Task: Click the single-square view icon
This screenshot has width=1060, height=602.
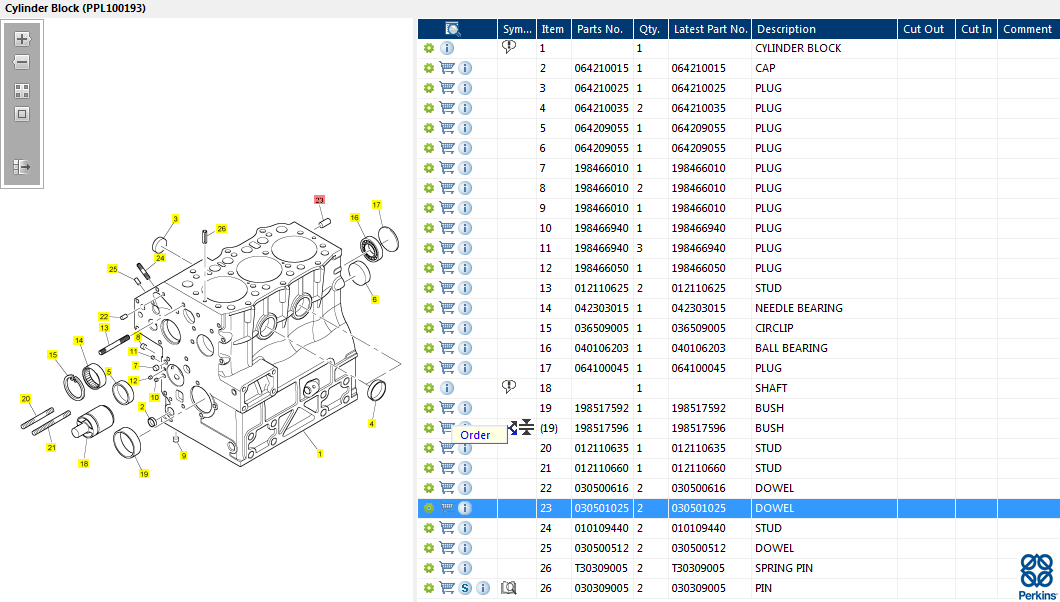Action: point(22,114)
